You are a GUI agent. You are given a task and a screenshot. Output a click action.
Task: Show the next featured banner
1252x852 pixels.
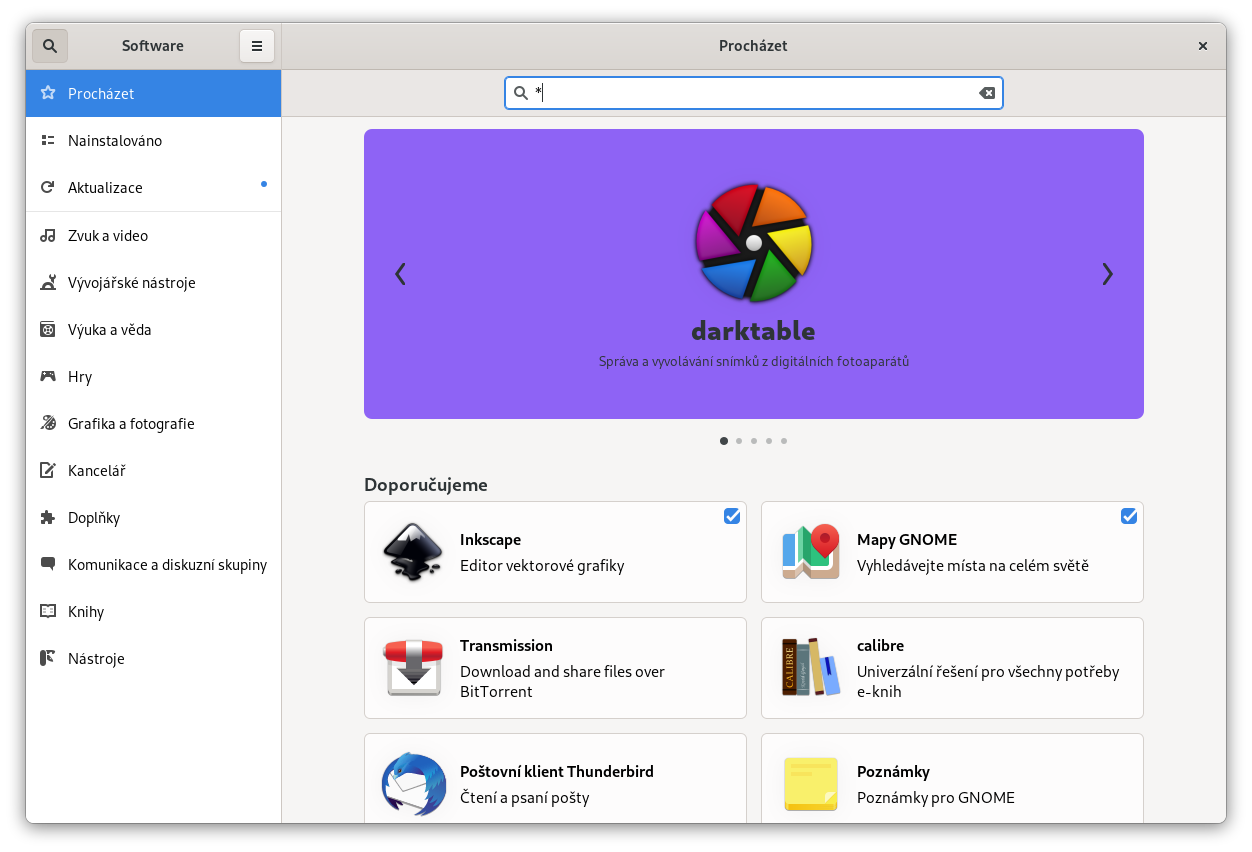pos(1107,274)
